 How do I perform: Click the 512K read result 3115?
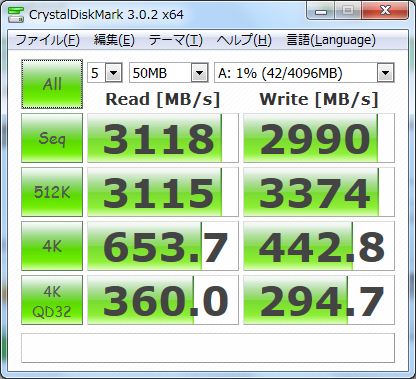coord(163,192)
